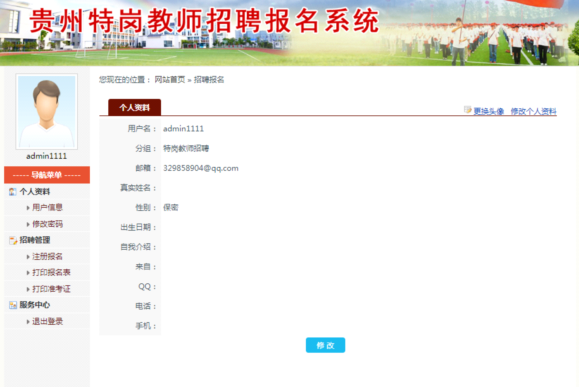581x388 pixels.
Task: Select the 个人资料 tab
Action: (x=135, y=107)
